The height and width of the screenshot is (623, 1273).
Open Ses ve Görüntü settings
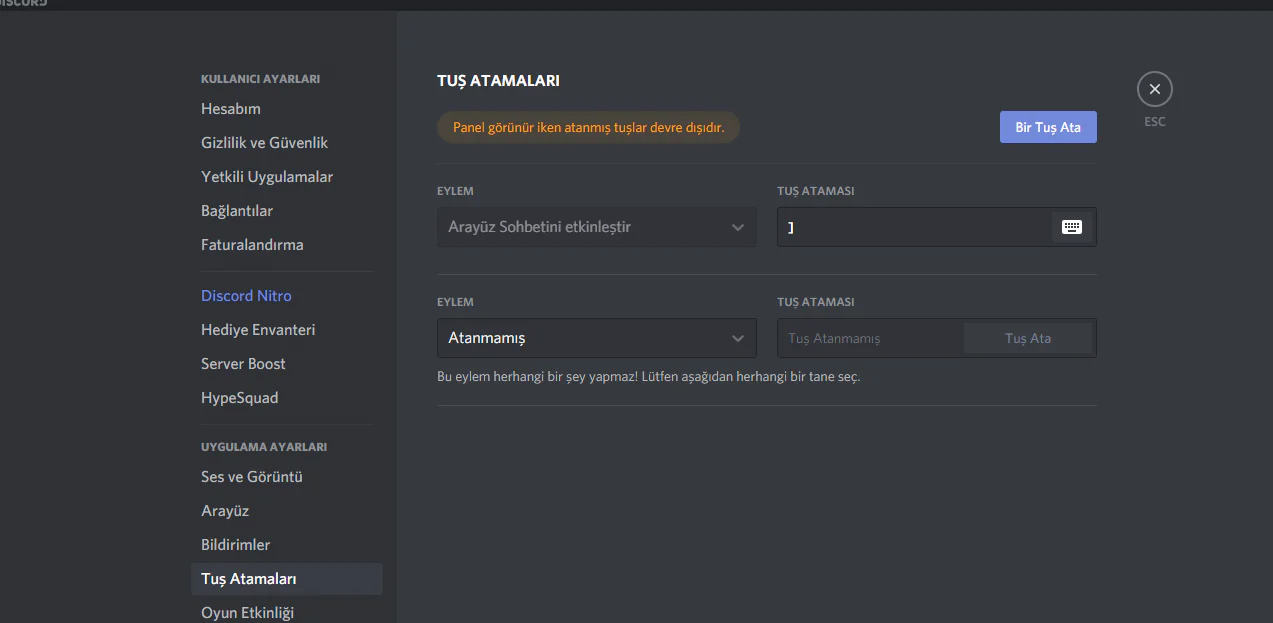[252, 477]
